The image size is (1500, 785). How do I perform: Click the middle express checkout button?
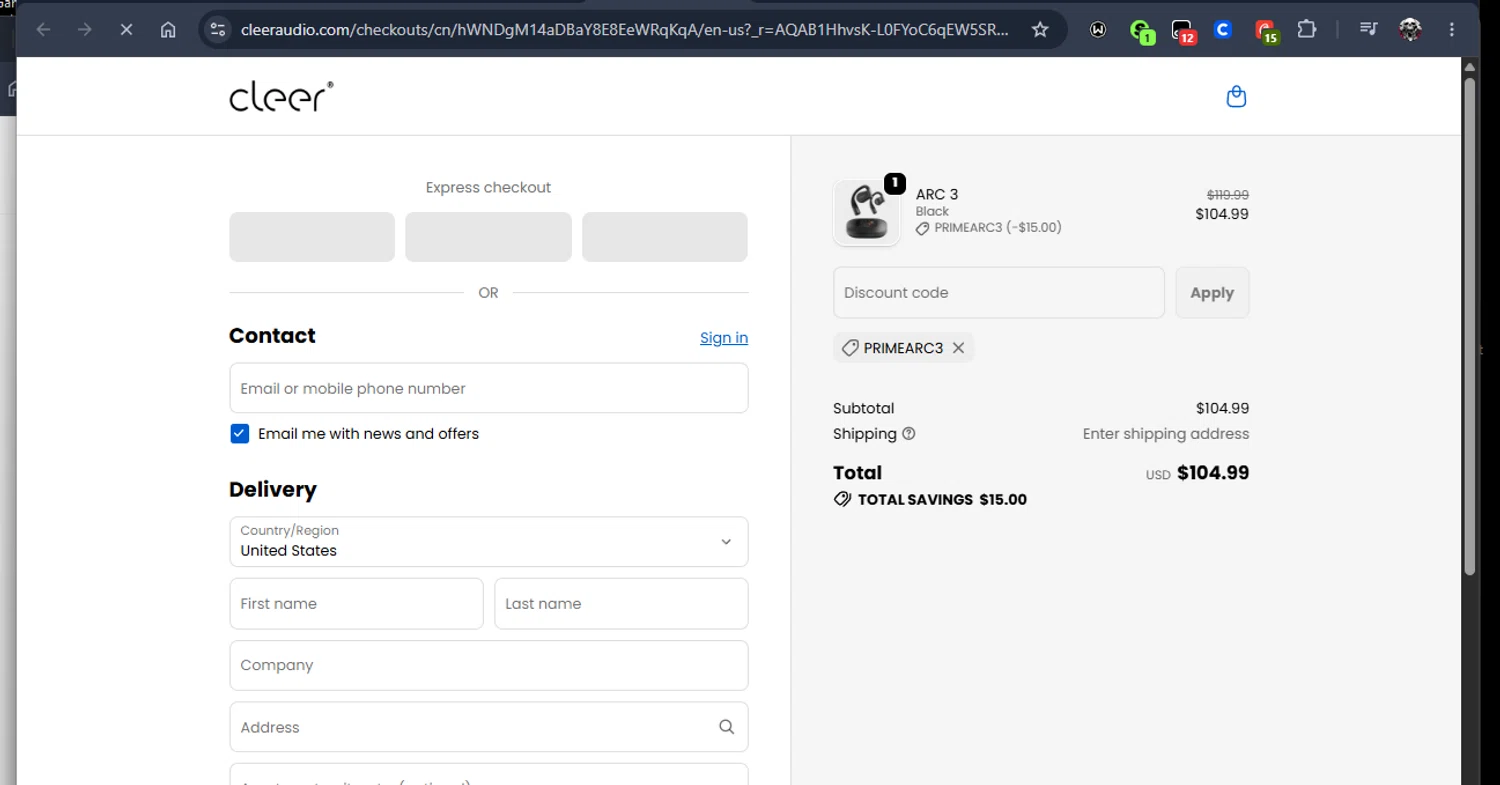pyautogui.click(x=488, y=237)
